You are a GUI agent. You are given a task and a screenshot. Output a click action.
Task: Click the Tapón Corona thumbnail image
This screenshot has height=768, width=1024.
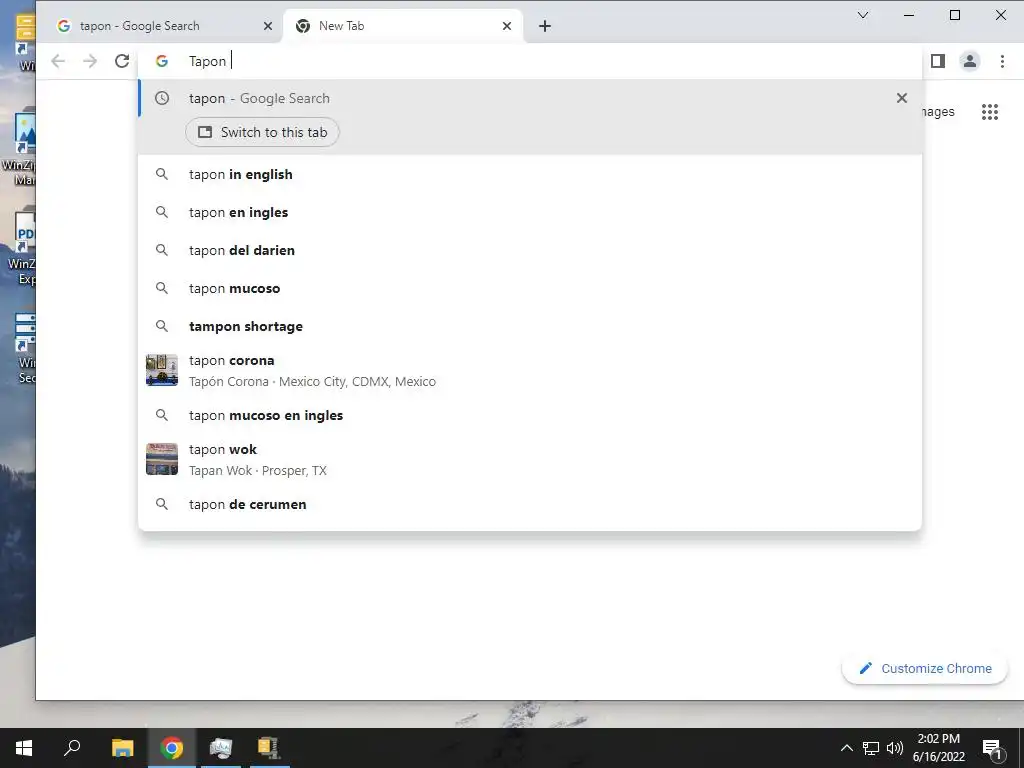click(162, 370)
